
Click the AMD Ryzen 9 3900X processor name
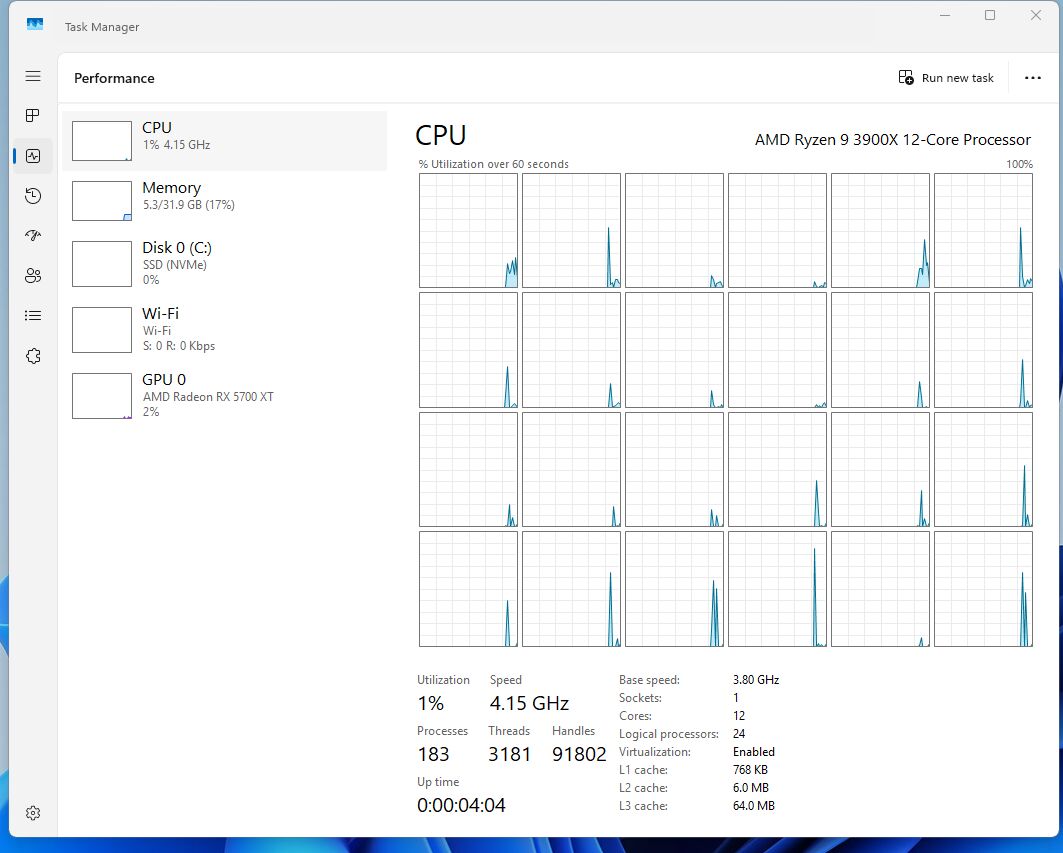pyautogui.click(x=892, y=140)
